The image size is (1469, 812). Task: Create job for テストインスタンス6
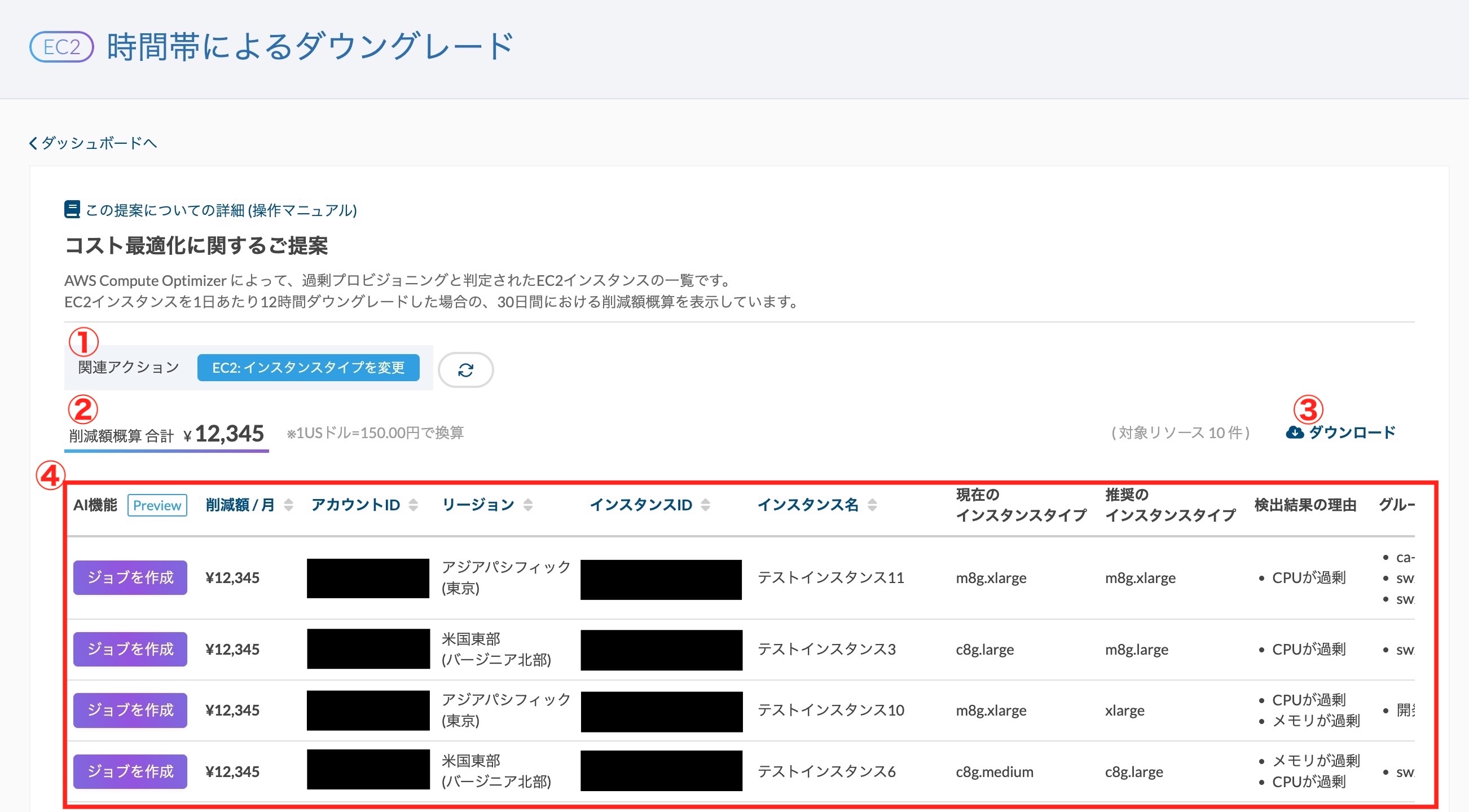tap(130, 771)
